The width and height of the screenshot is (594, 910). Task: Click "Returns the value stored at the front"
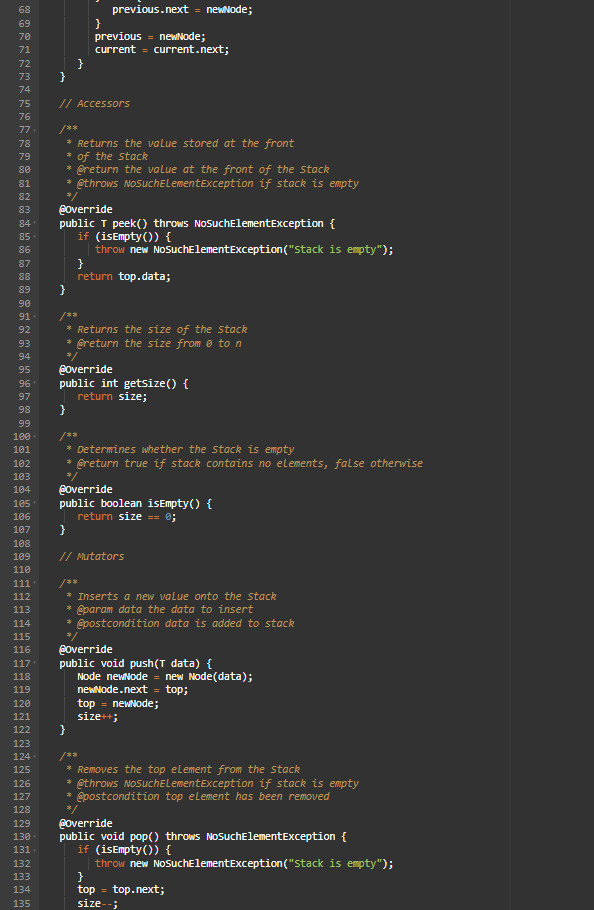pyautogui.click(x=186, y=143)
